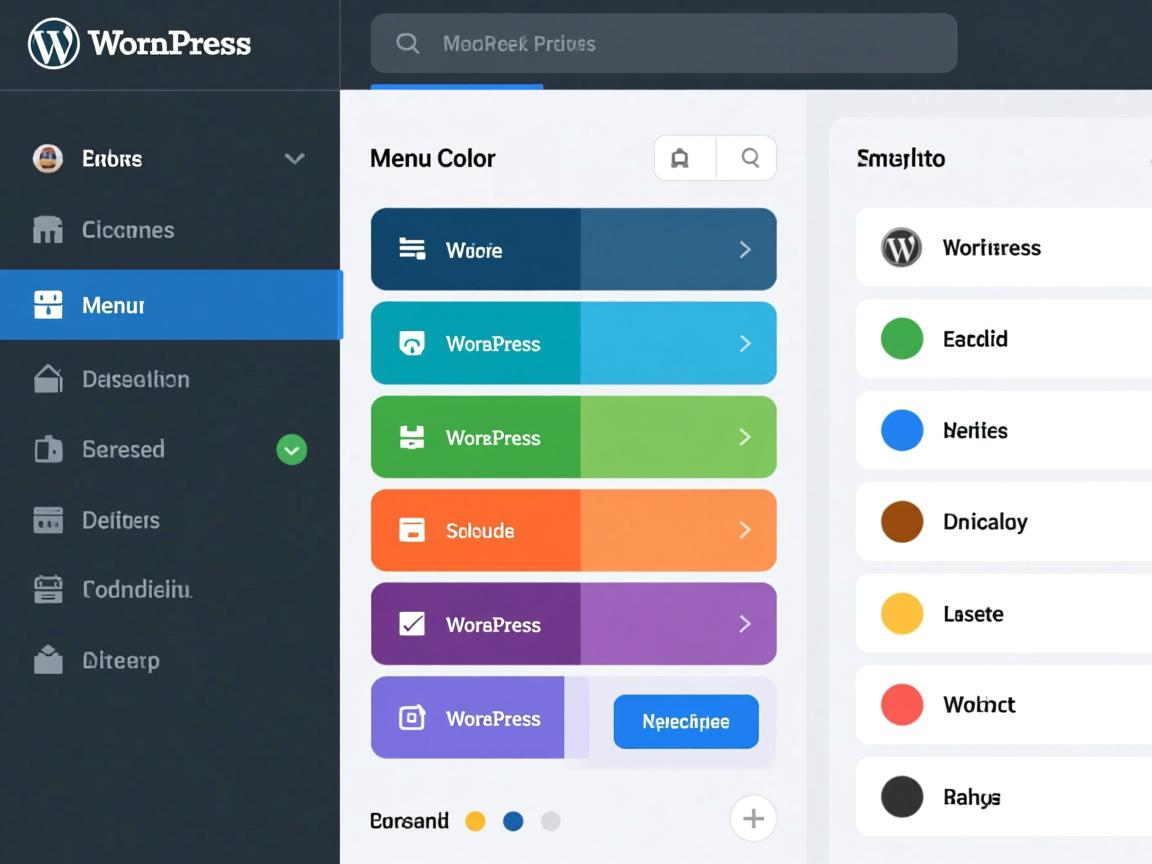Click the Diteerp sidebar icon
This screenshot has height=864, width=1152.
tap(47, 660)
